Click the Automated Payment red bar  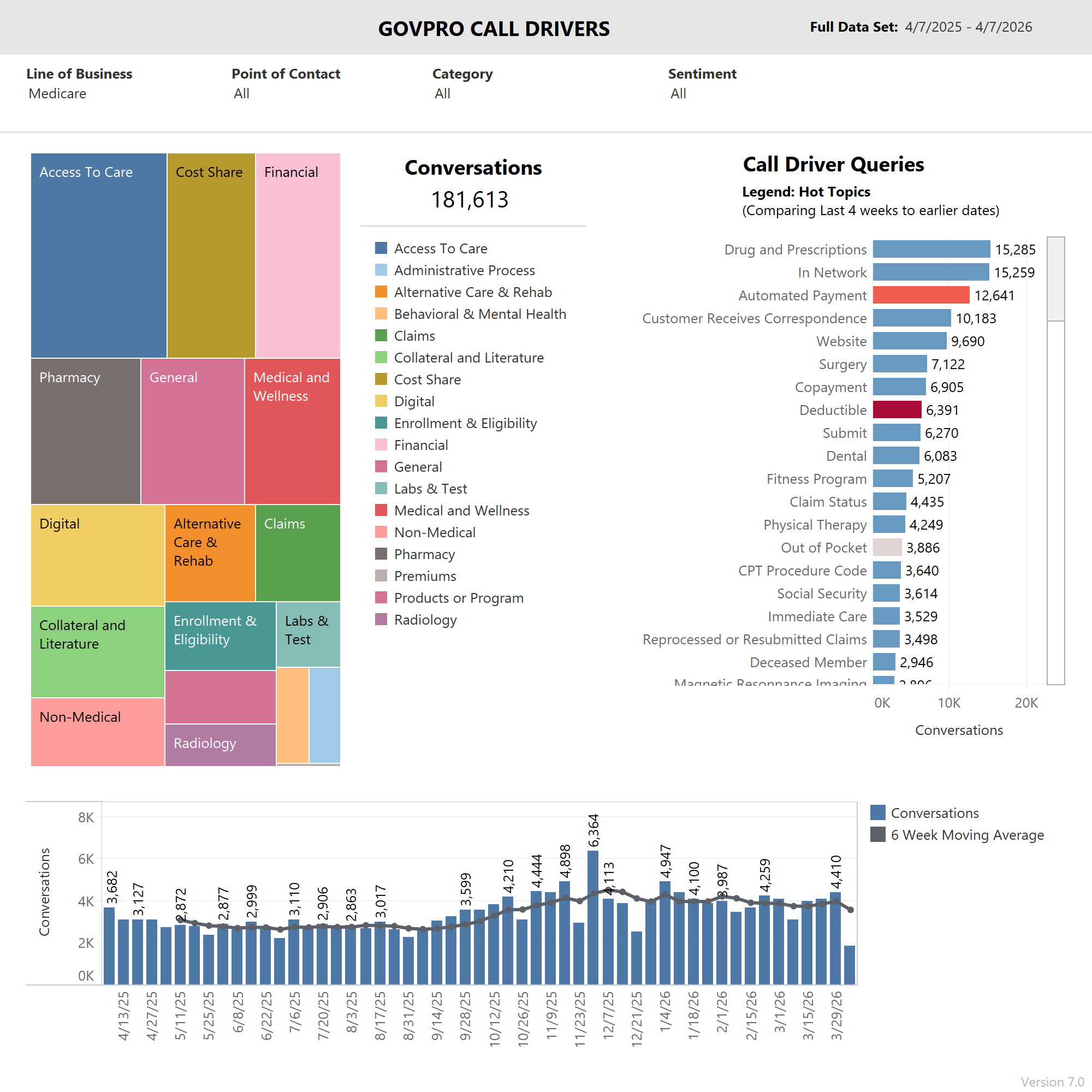tap(921, 295)
